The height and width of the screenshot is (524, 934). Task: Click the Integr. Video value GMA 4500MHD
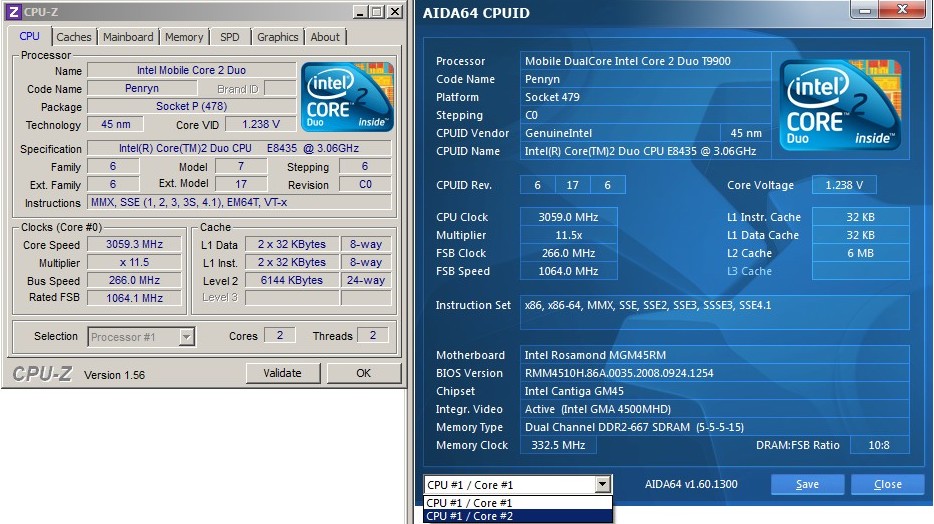[x=715, y=409]
